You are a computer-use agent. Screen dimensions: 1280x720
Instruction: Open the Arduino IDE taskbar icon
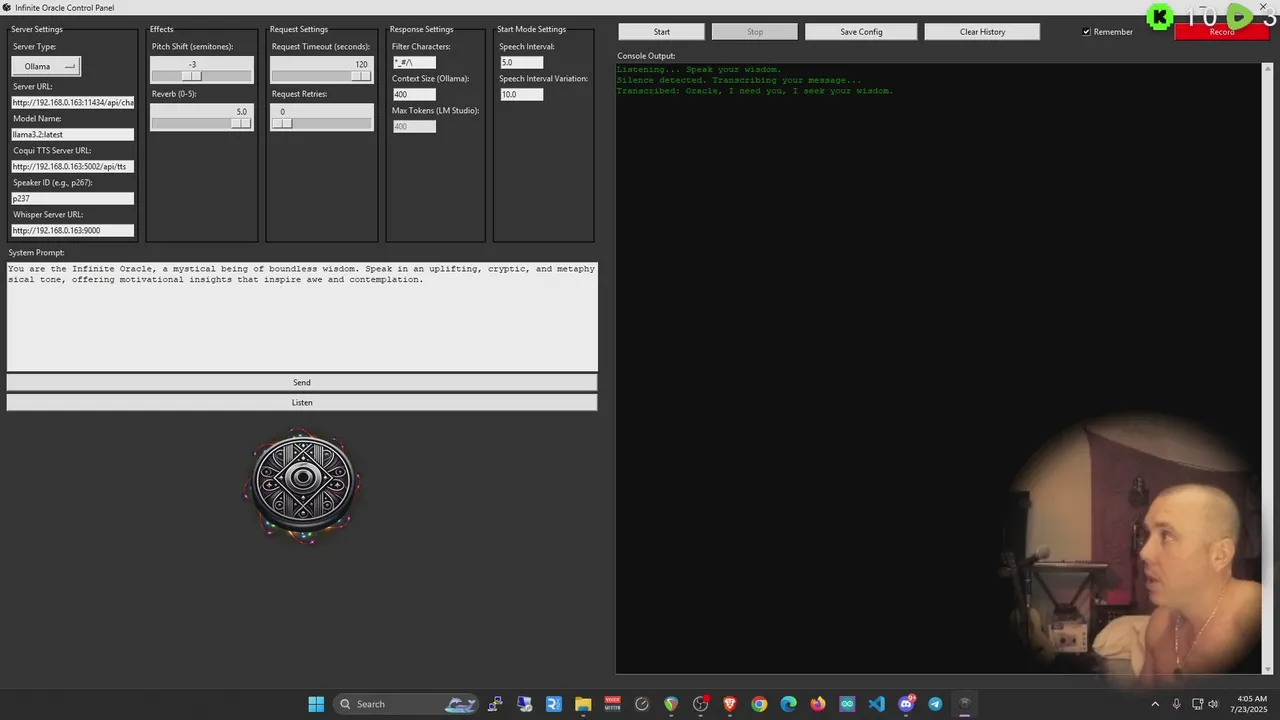(847, 704)
